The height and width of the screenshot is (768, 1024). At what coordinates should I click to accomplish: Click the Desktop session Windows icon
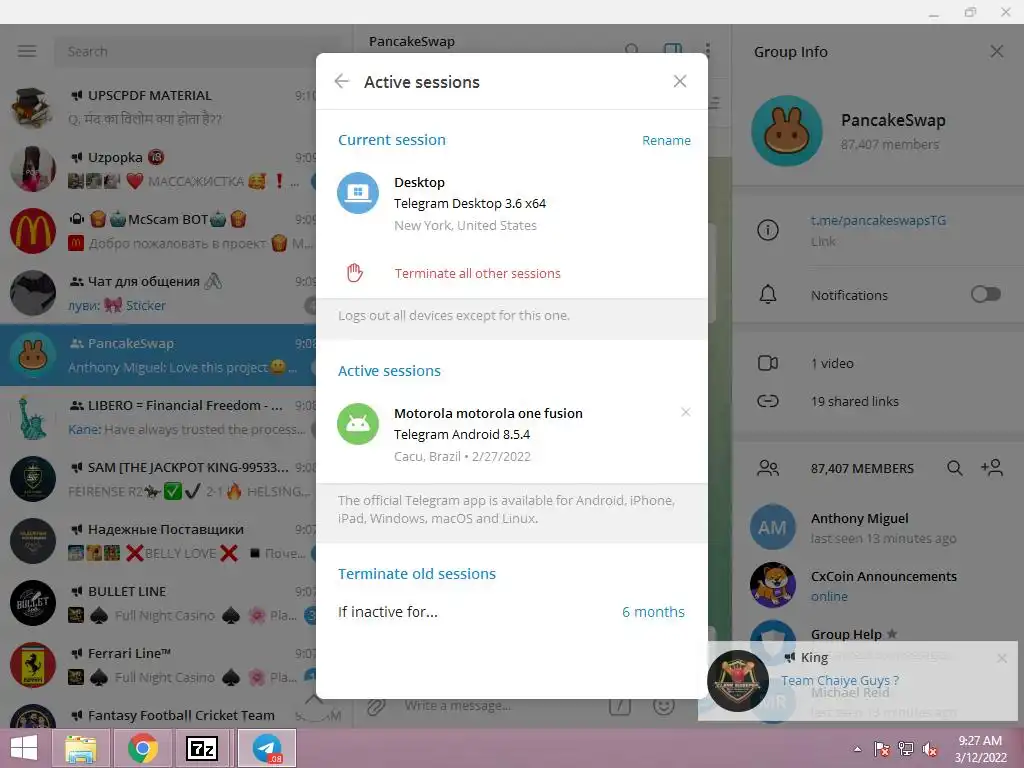pos(358,193)
